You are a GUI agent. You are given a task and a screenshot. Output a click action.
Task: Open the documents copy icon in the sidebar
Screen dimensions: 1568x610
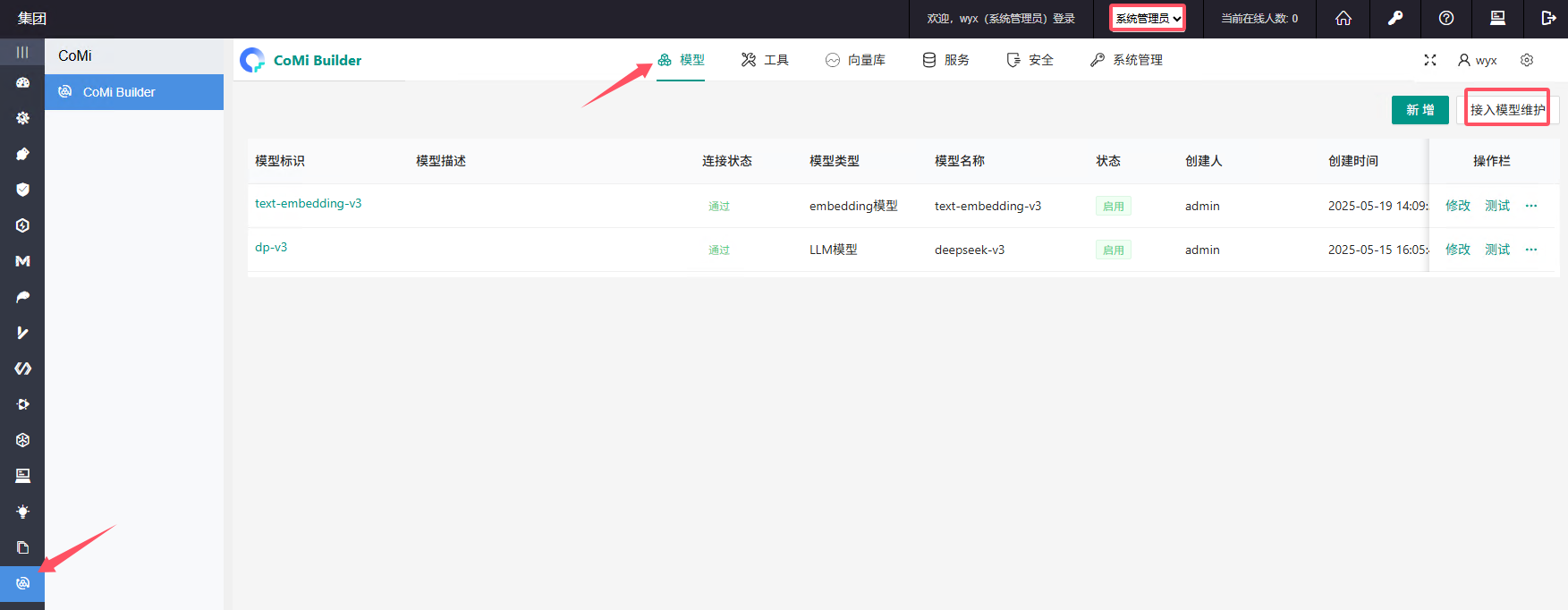coord(22,547)
